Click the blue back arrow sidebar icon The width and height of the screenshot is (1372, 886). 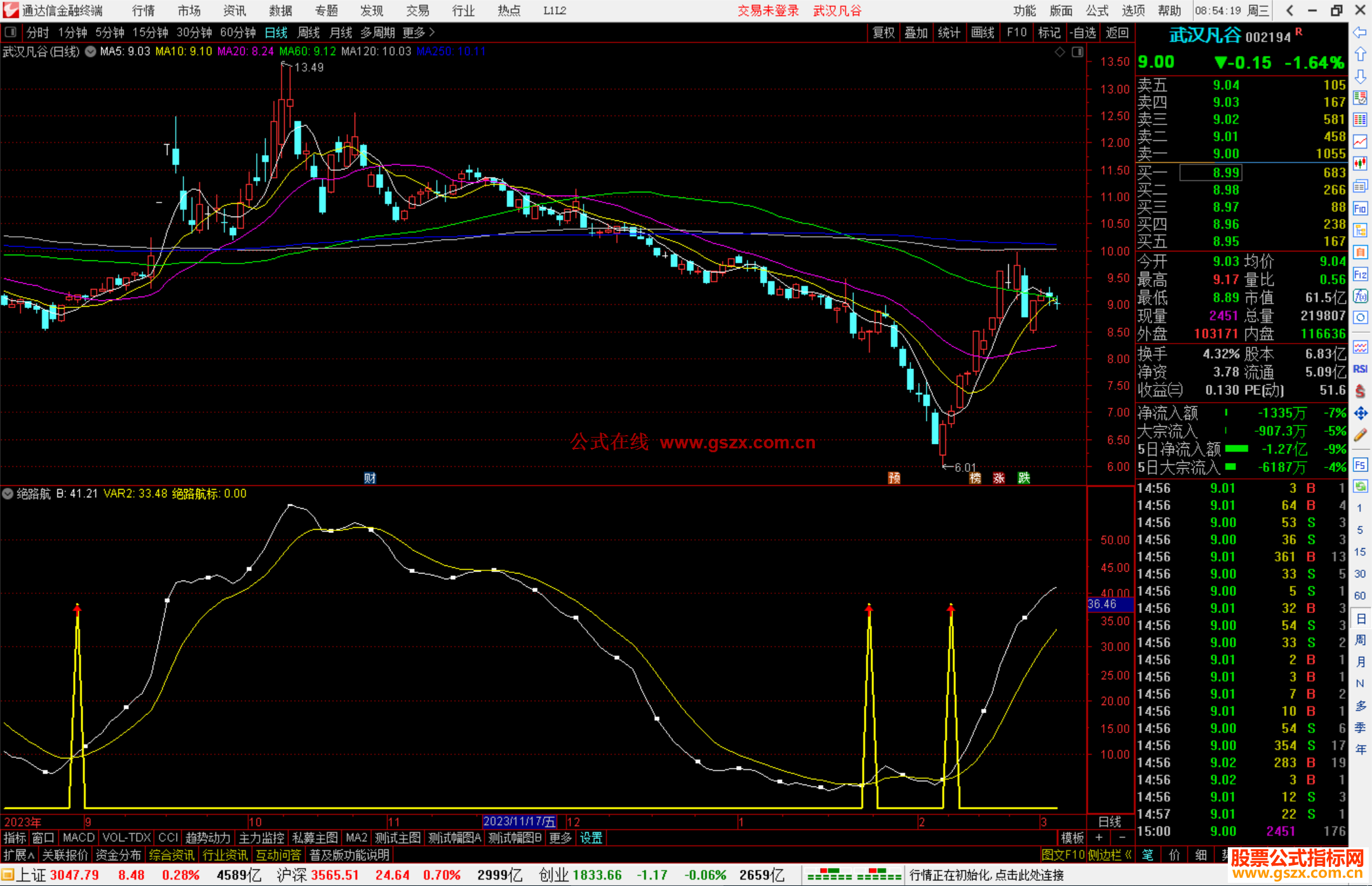(1360, 32)
